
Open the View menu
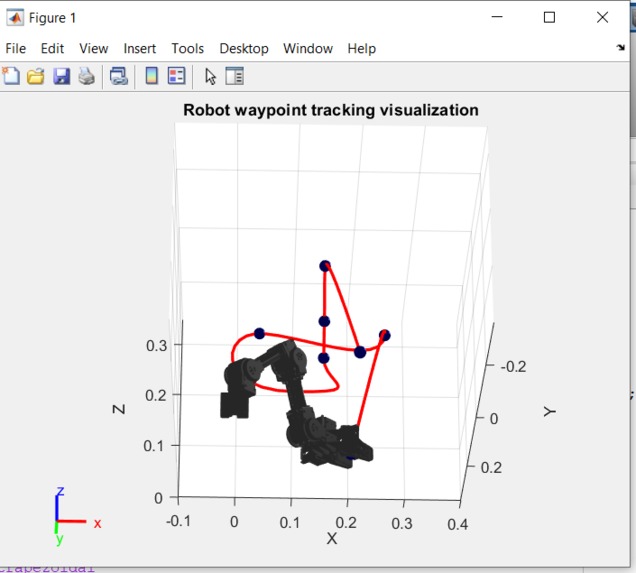pyautogui.click(x=94, y=49)
